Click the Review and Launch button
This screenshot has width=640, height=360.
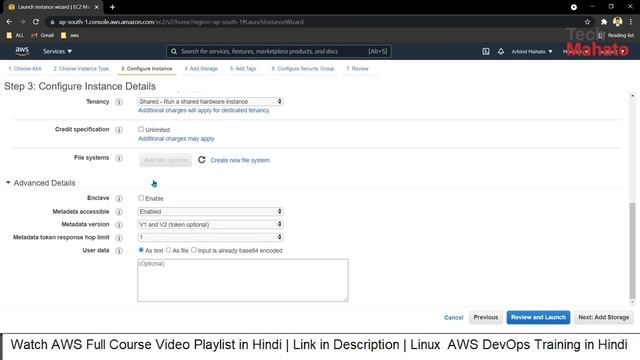pos(538,317)
